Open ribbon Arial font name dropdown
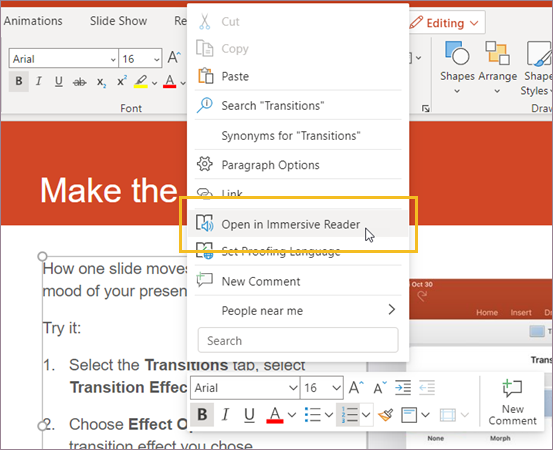The width and height of the screenshot is (553, 450). click(113, 59)
